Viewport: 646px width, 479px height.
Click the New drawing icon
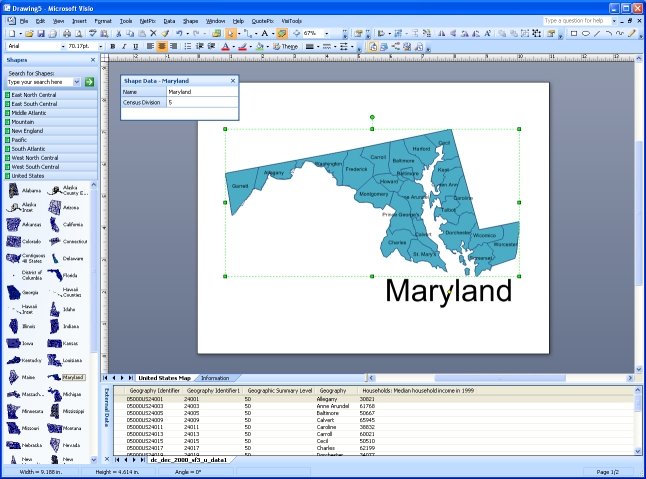click(12, 34)
